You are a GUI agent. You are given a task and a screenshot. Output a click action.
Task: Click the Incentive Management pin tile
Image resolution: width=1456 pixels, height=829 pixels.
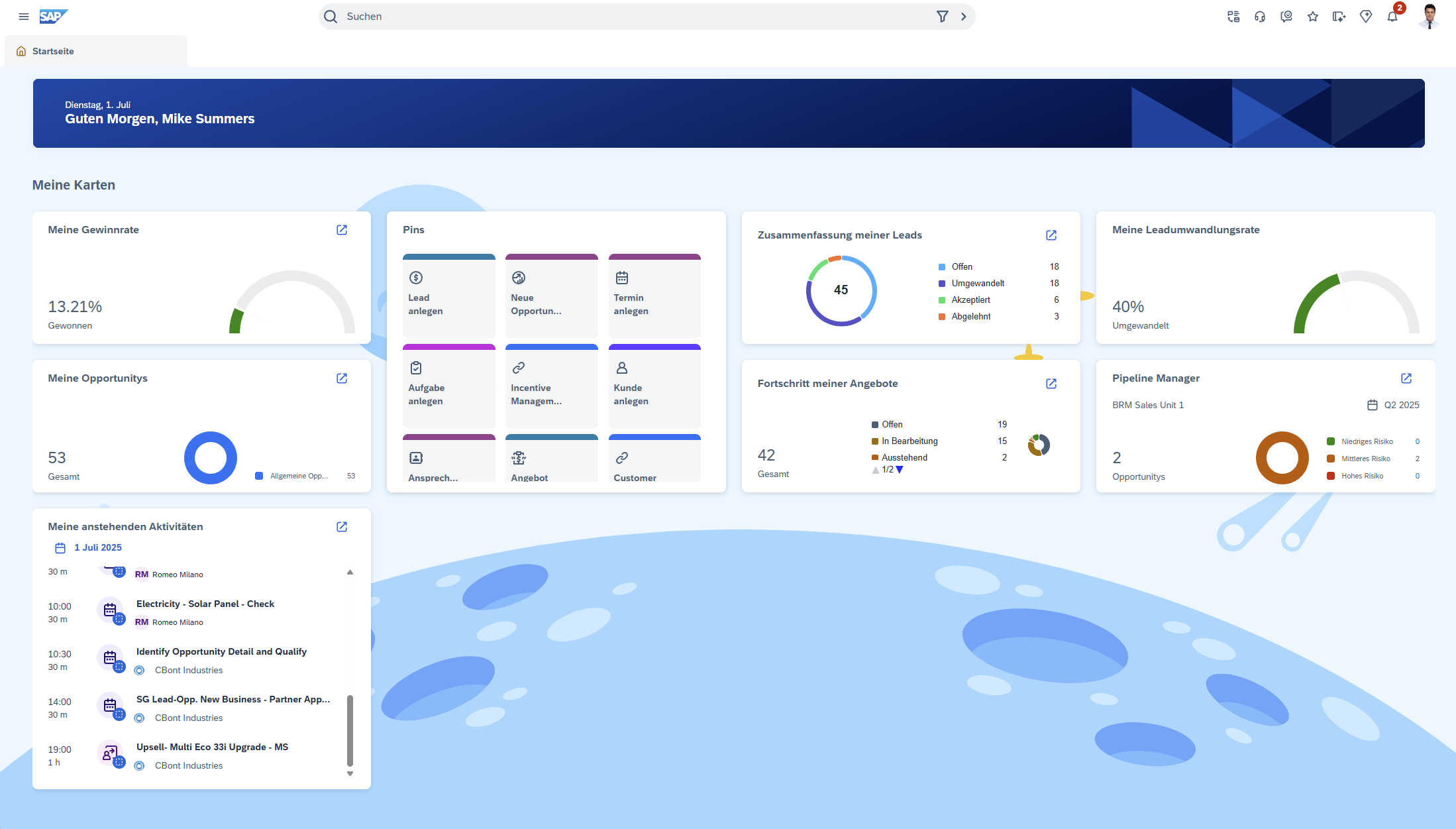pos(552,386)
